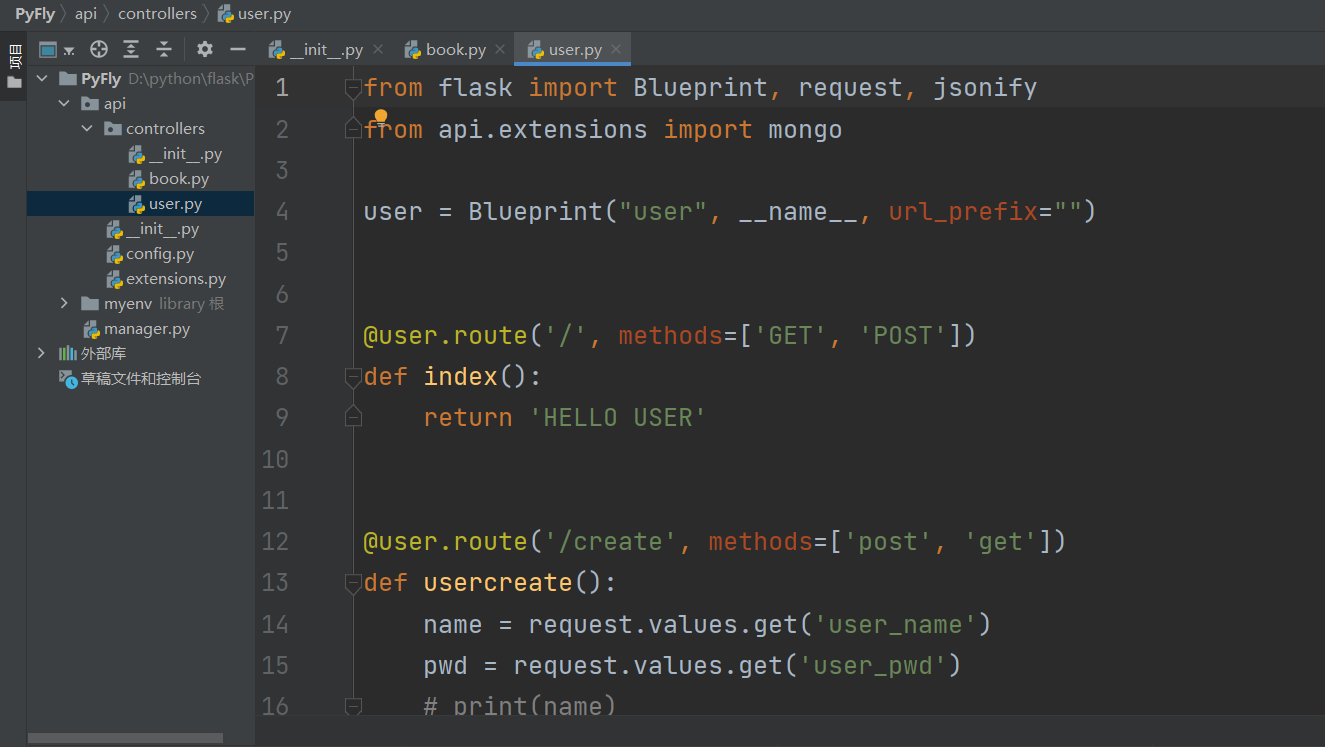The image size is (1325, 747).
Task: Click the controllers folder icon in tree
Action: 113,128
